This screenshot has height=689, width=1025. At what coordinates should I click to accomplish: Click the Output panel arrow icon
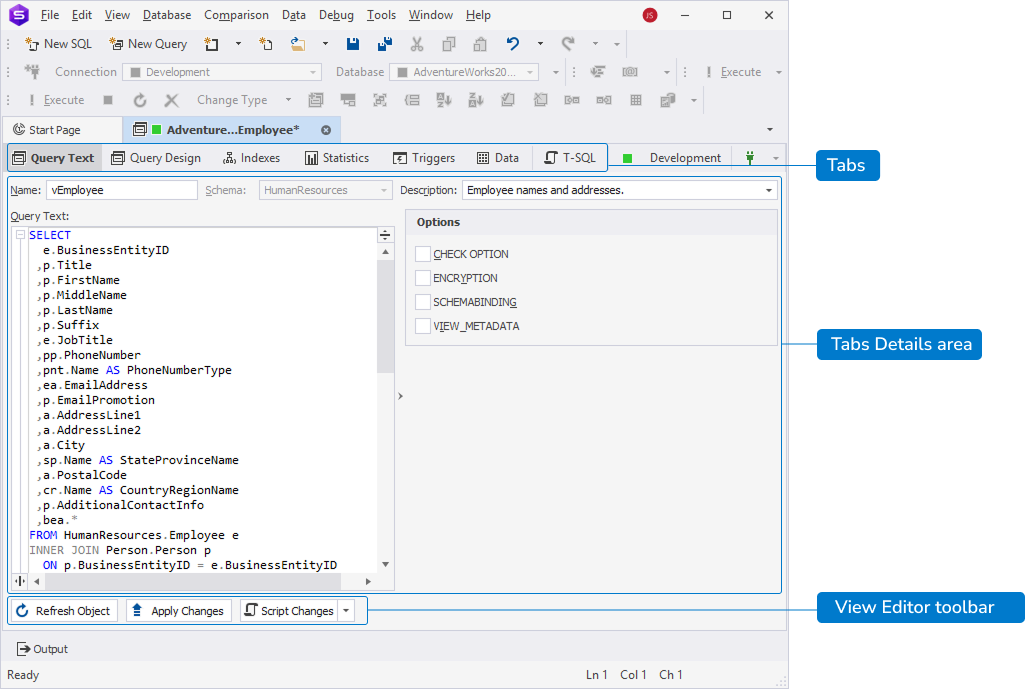(24, 648)
